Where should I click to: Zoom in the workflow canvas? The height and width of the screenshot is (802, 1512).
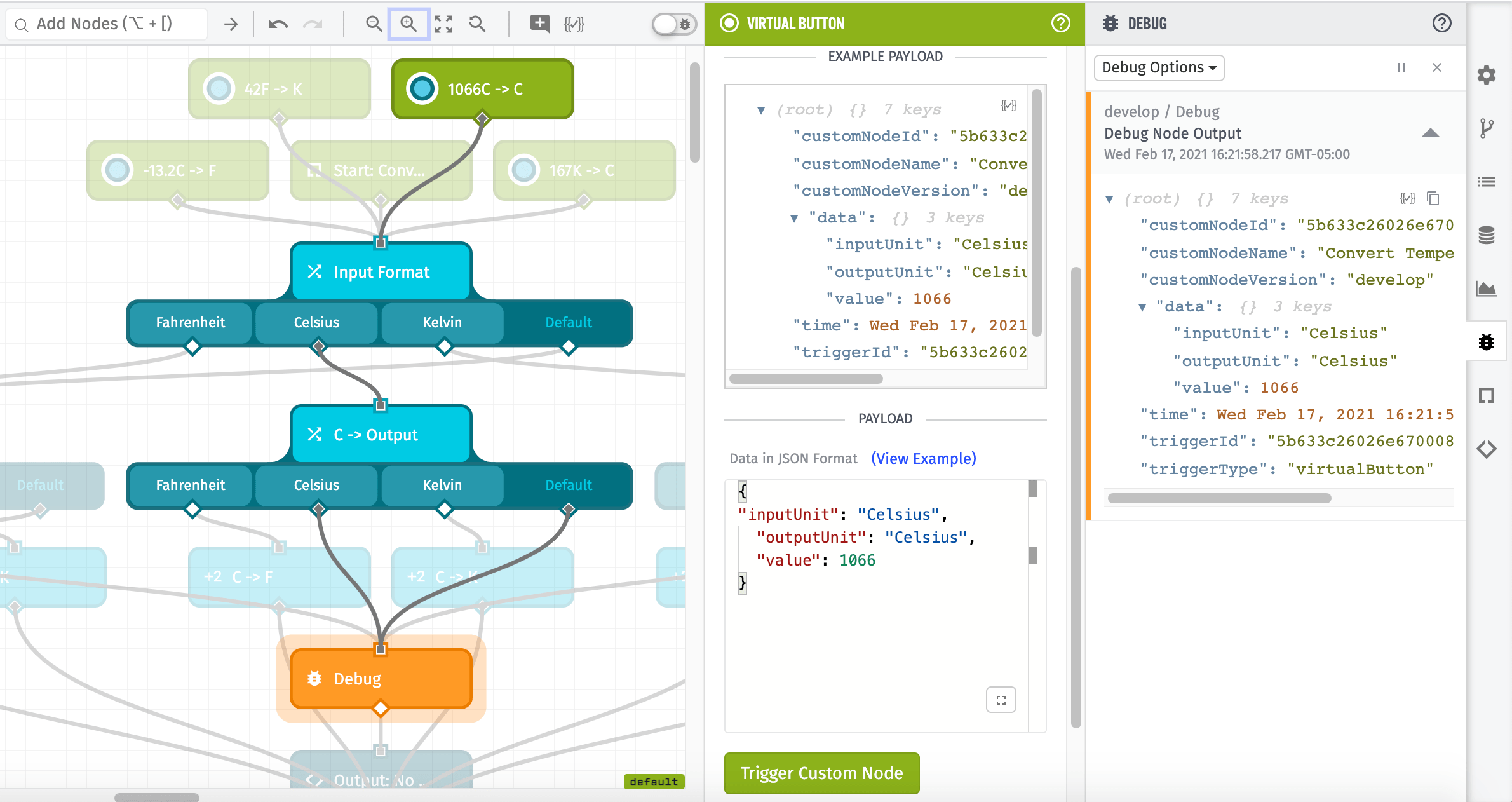[408, 24]
